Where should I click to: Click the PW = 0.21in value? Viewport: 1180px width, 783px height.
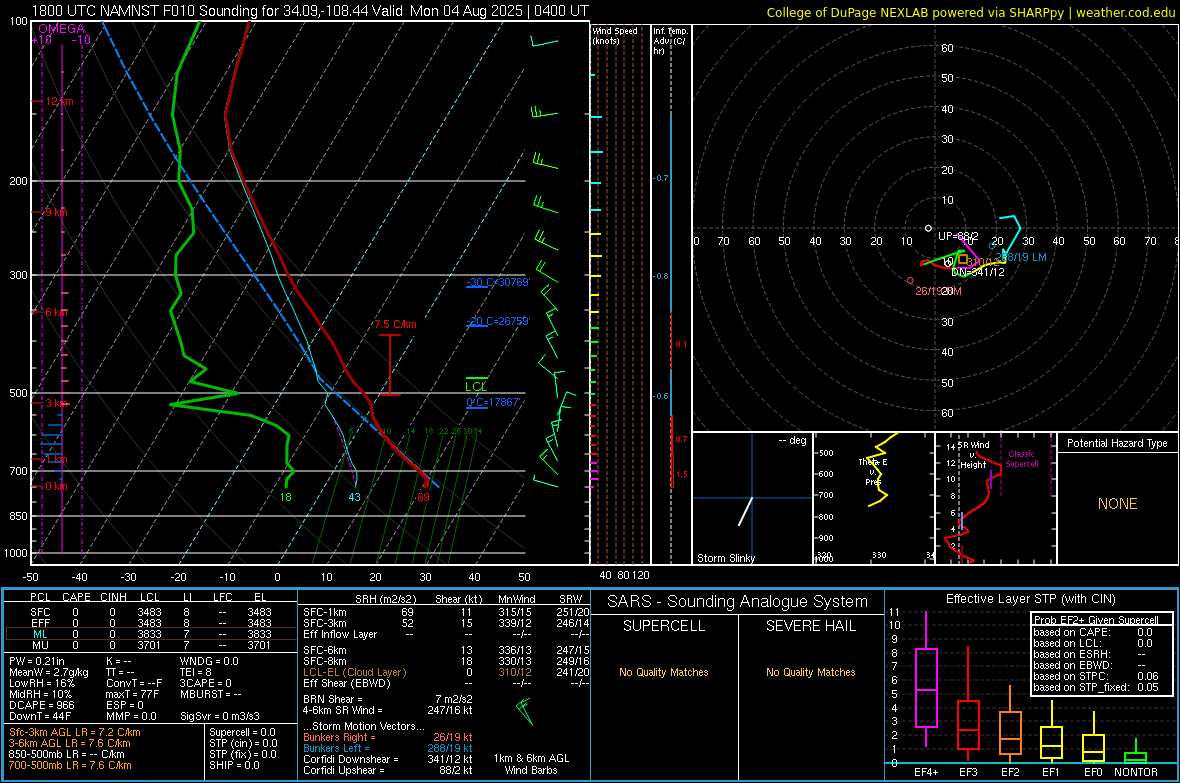point(37,661)
